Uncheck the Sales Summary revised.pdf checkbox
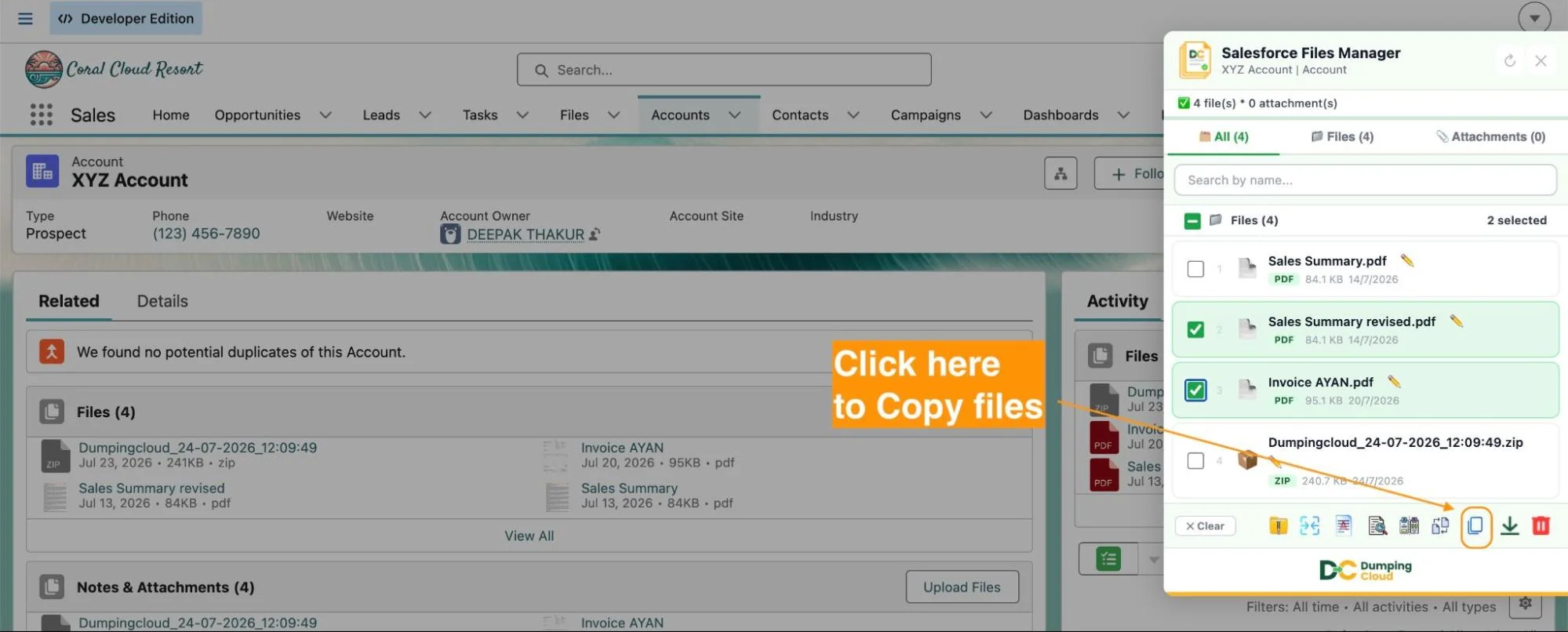The height and width of the screenshot is (632, 1568). point(1195,329)
